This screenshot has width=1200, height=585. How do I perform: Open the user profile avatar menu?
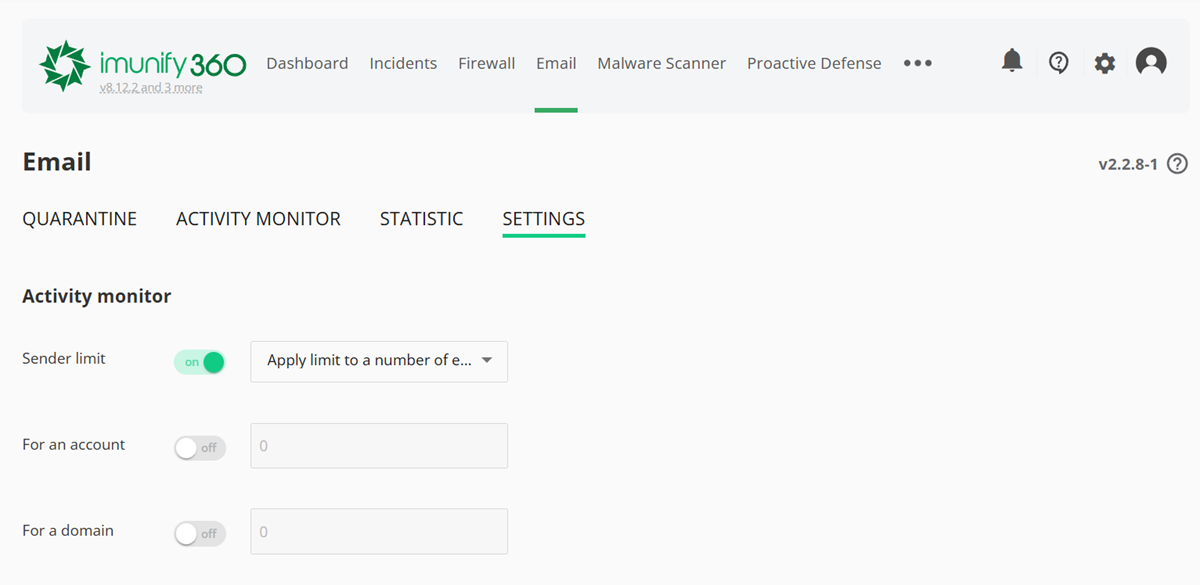(1151, 62)
